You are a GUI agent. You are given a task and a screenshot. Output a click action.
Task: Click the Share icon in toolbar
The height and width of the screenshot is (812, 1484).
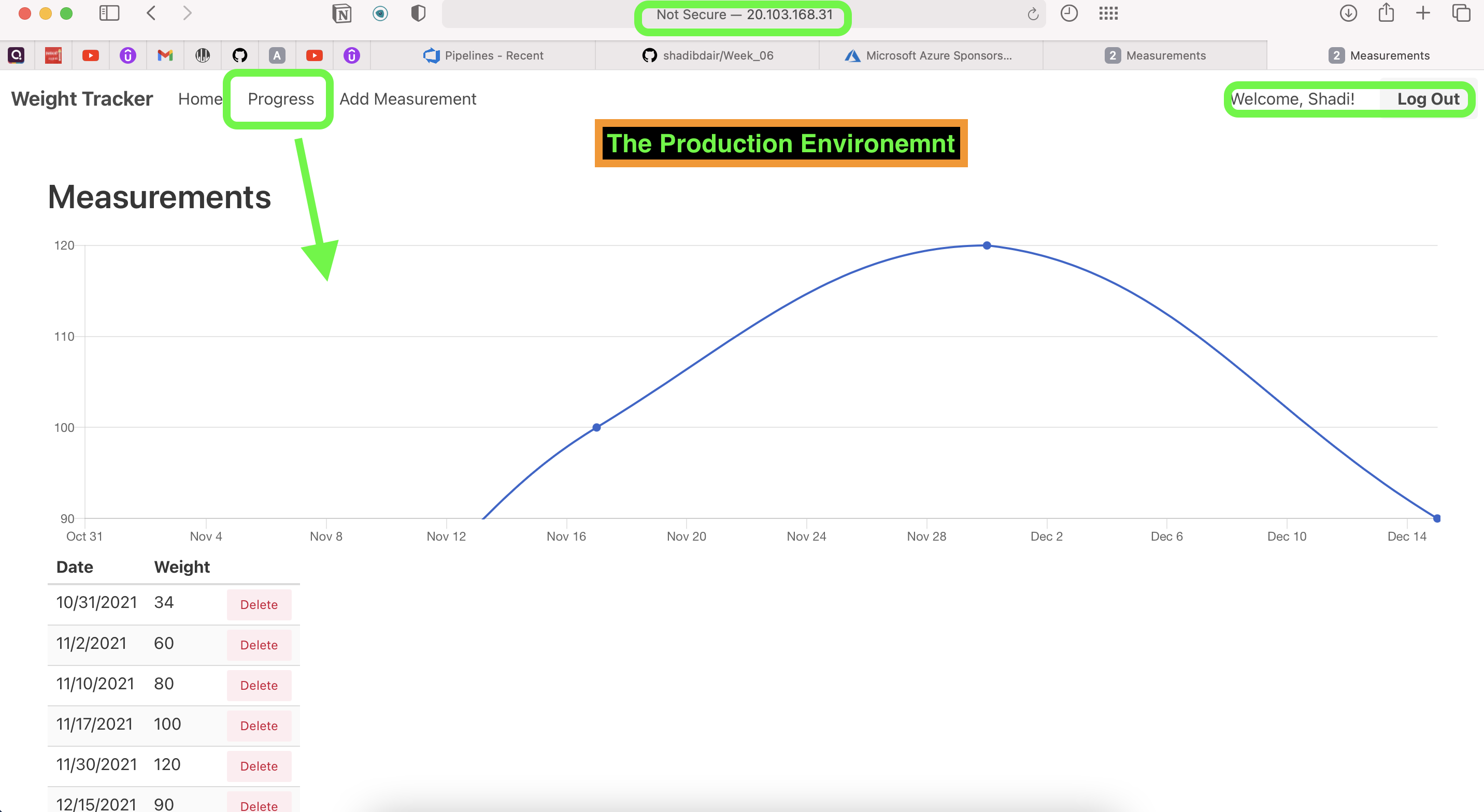coord(1386,13)
